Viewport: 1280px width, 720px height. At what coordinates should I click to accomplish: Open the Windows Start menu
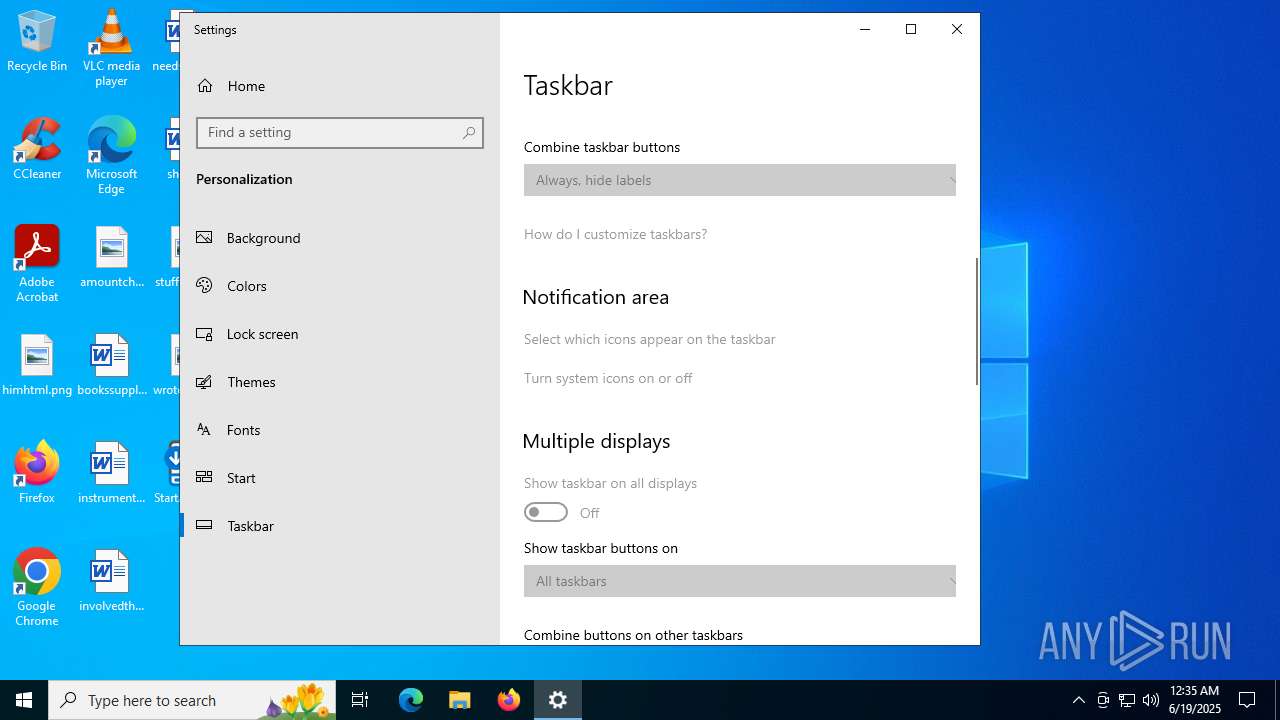24,700
